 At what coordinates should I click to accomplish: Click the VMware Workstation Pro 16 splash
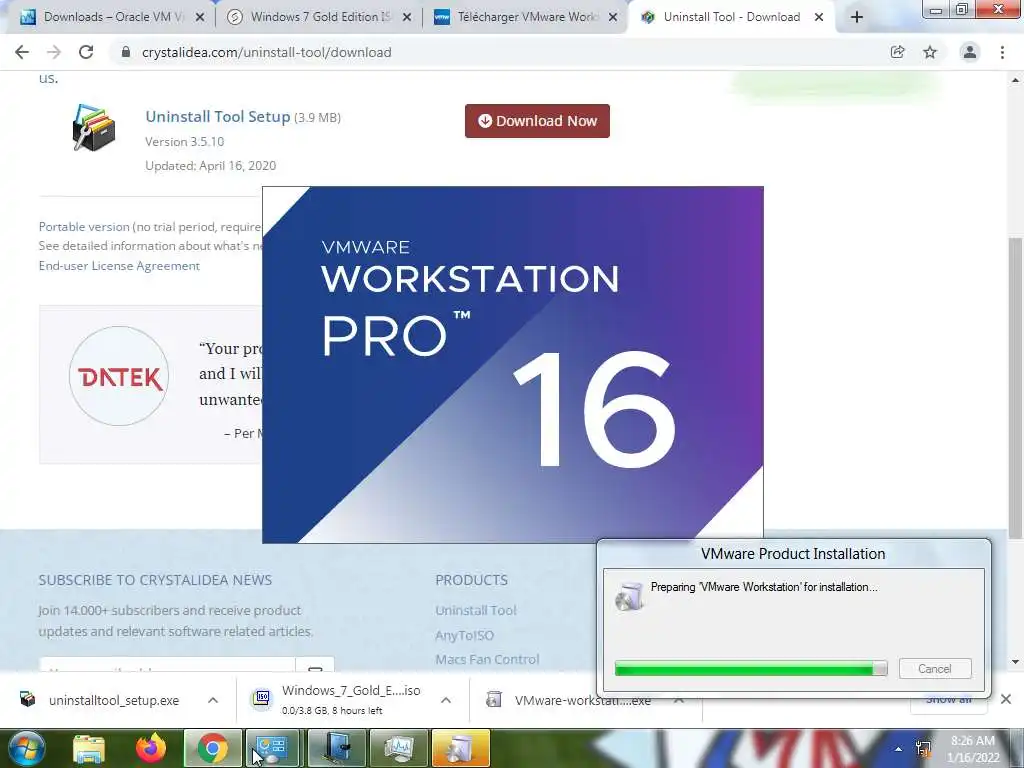[x=513, y=364]
